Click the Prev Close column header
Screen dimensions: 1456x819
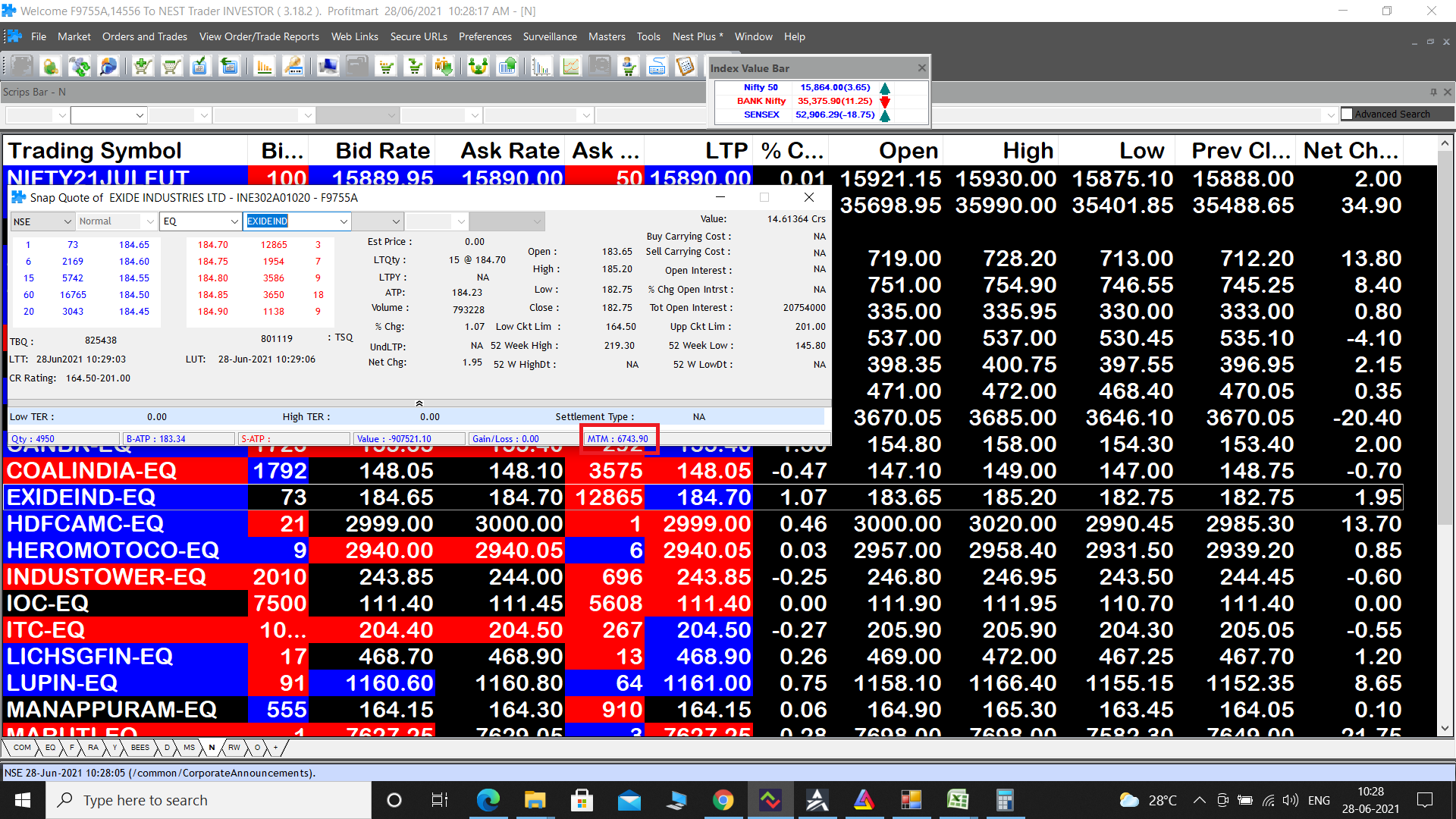tap(1236, 151)
